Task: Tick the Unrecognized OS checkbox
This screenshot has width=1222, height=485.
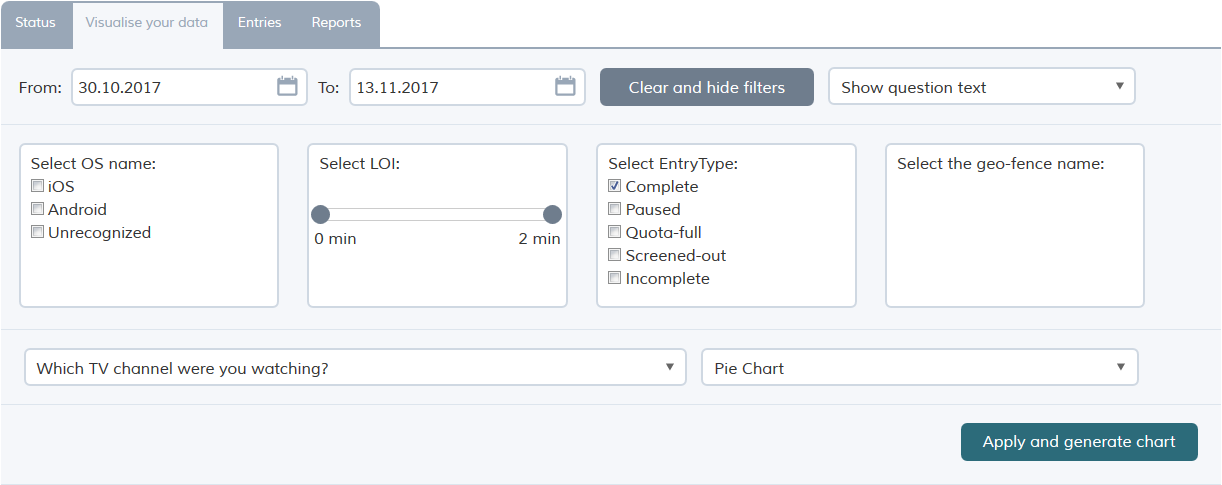Action: [37, 232]
